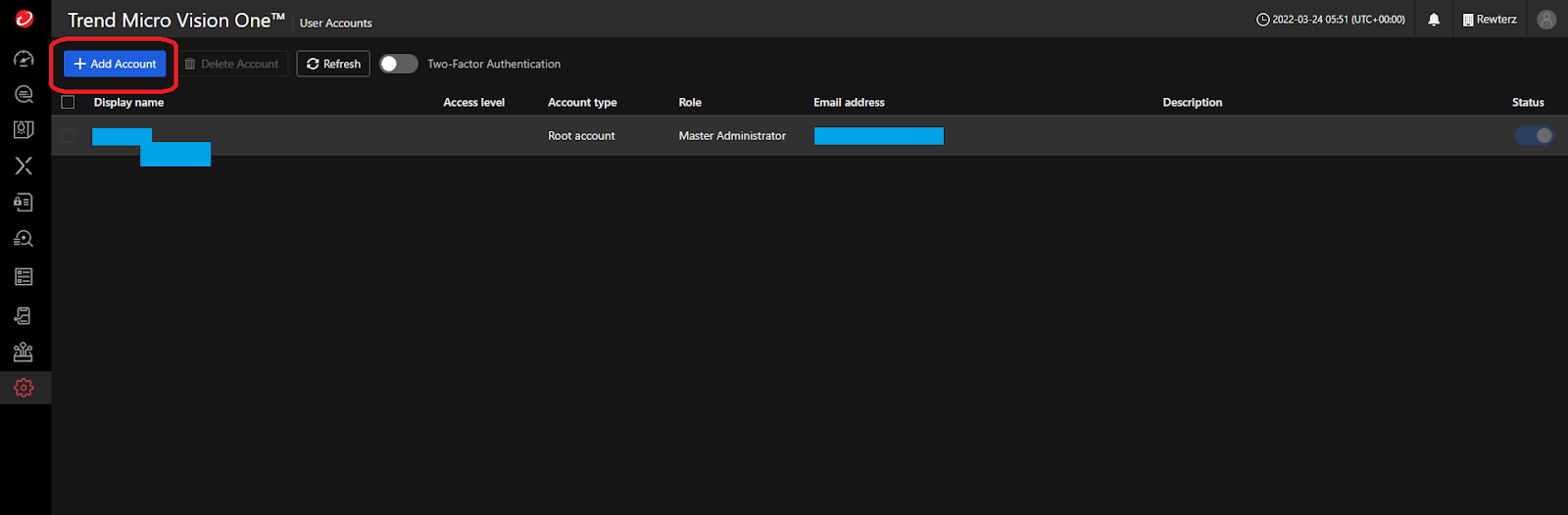
Task: Click the notification bell icon
Action: click(x=1434, y=20)
